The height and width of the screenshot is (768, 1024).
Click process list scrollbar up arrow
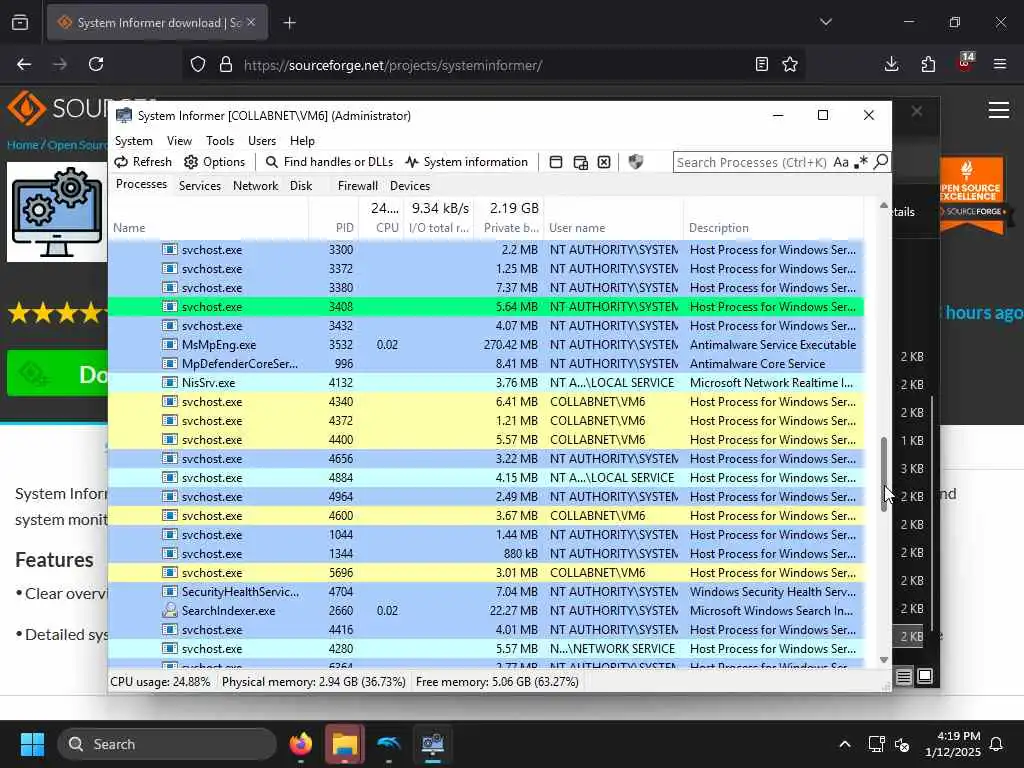coord(884,205)
